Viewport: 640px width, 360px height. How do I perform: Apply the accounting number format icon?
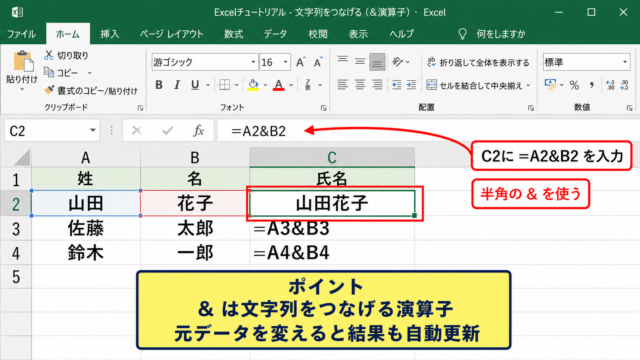coord(550,84)
